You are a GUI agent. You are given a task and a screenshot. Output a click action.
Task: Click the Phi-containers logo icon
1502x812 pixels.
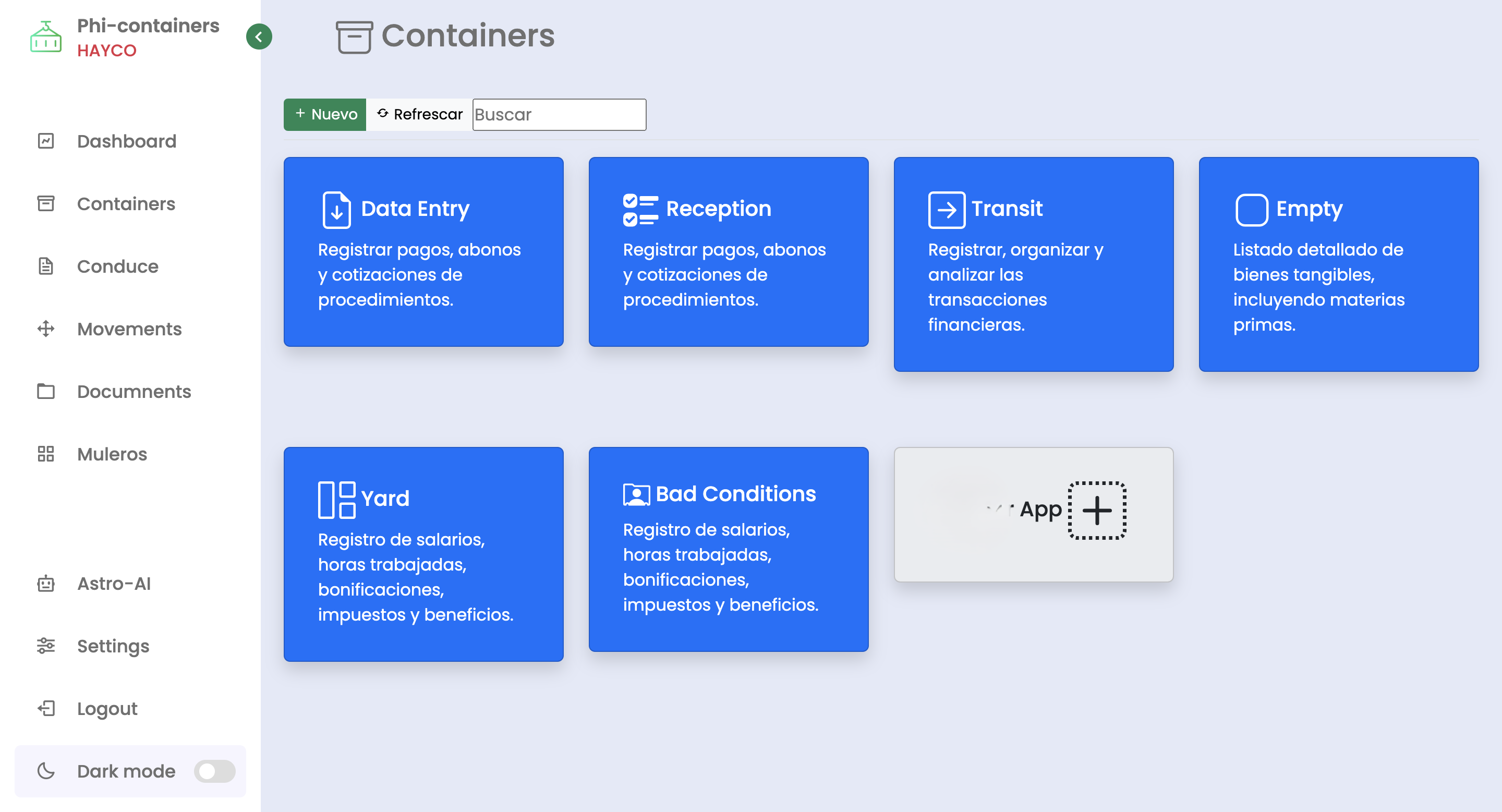pos(45,38)
